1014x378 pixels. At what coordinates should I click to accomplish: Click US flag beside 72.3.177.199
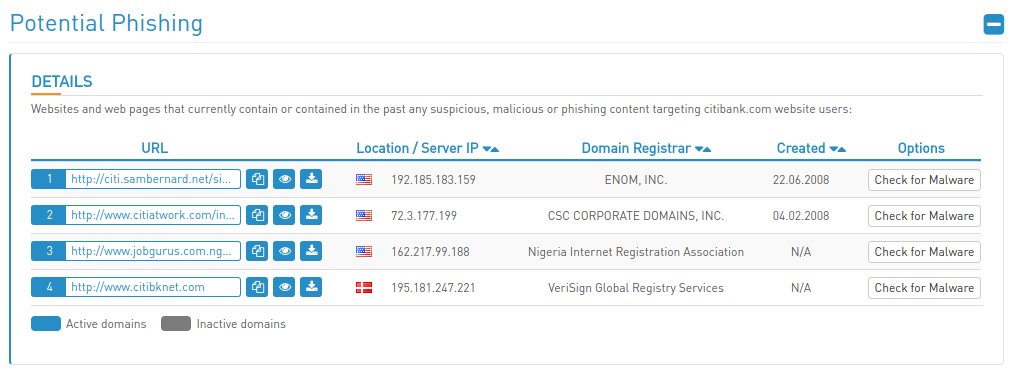[x=364, y=215]
